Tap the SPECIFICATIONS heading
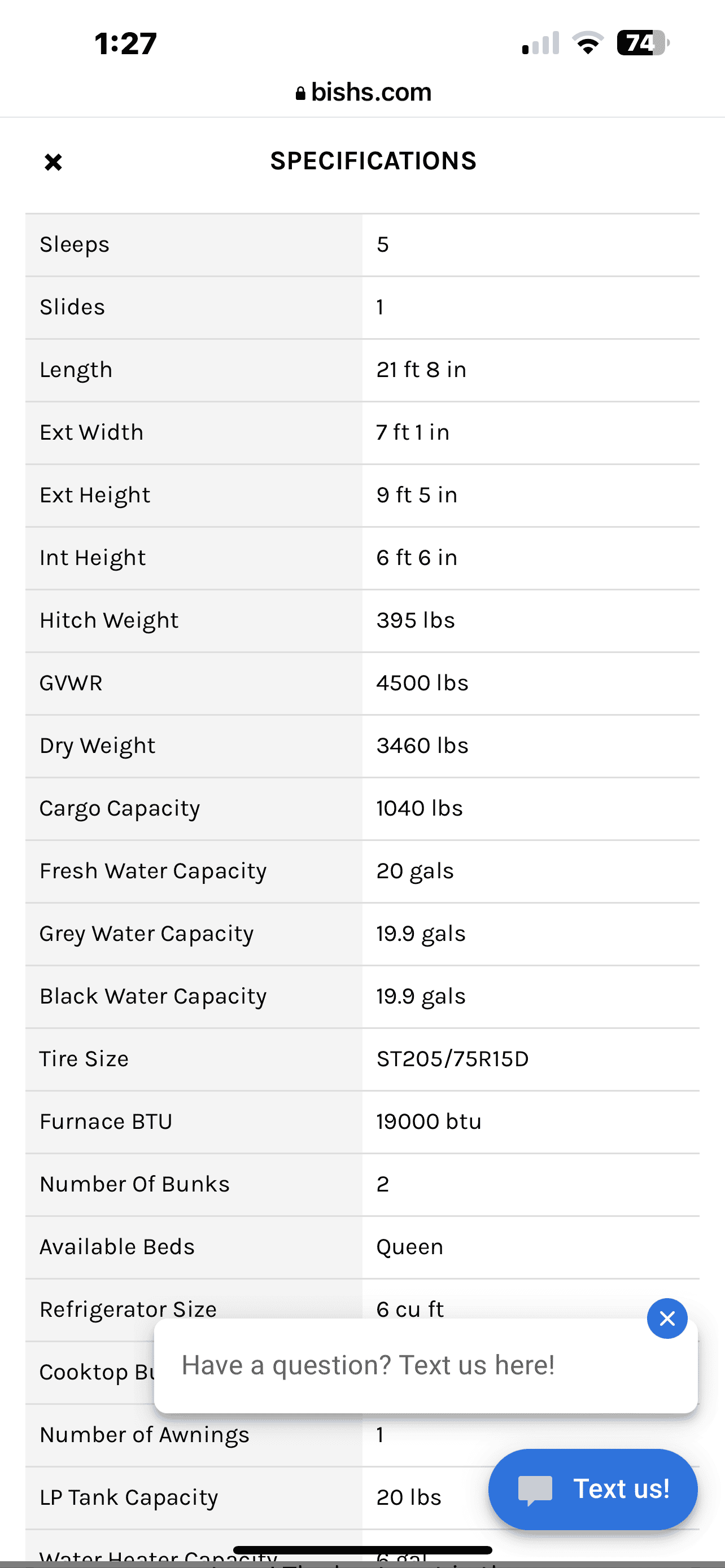This screenshot has height=1568, width=725. [x=373, y=161]
